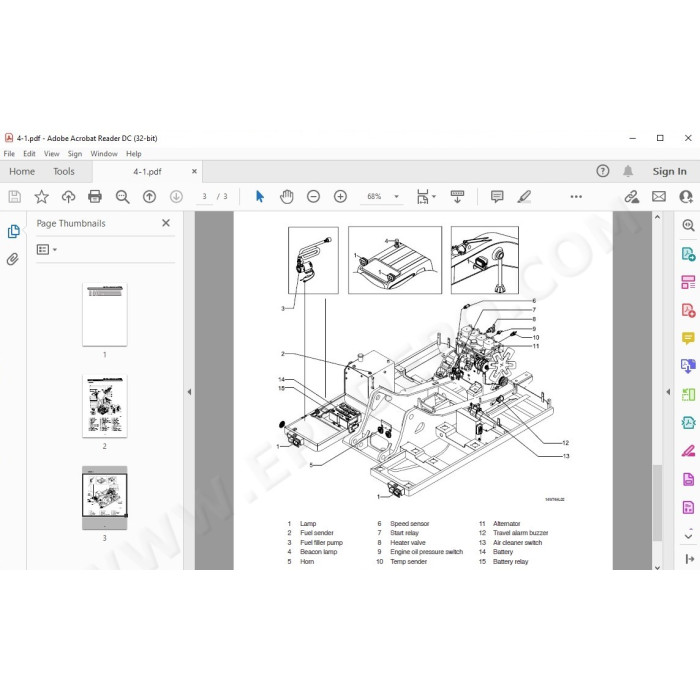Open the teal Compress PDF tool icon
The height and width of the screenshot is (700, 700).
coord(688,422)
